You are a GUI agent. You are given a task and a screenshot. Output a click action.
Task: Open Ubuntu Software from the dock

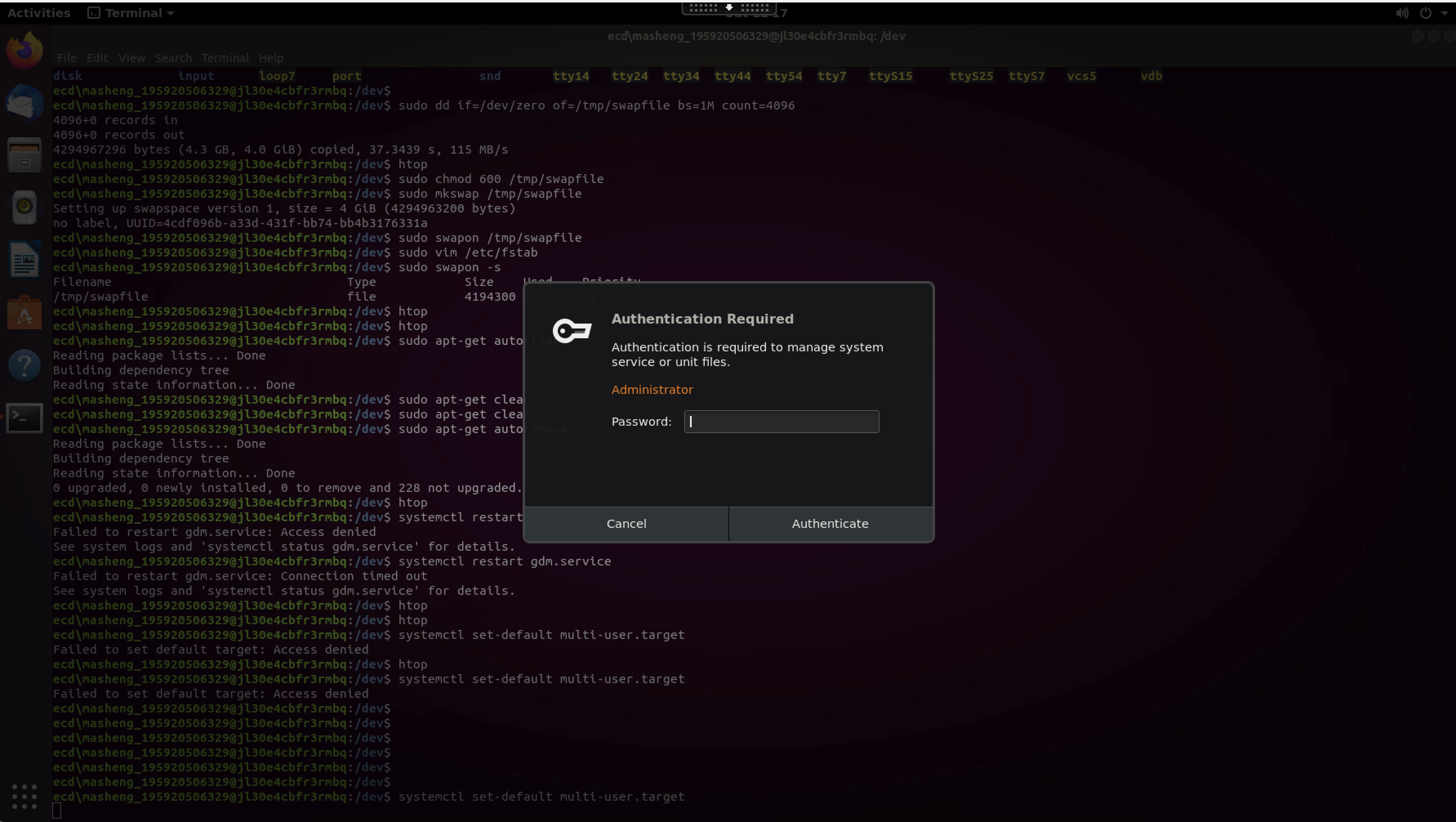coord(24,312)
